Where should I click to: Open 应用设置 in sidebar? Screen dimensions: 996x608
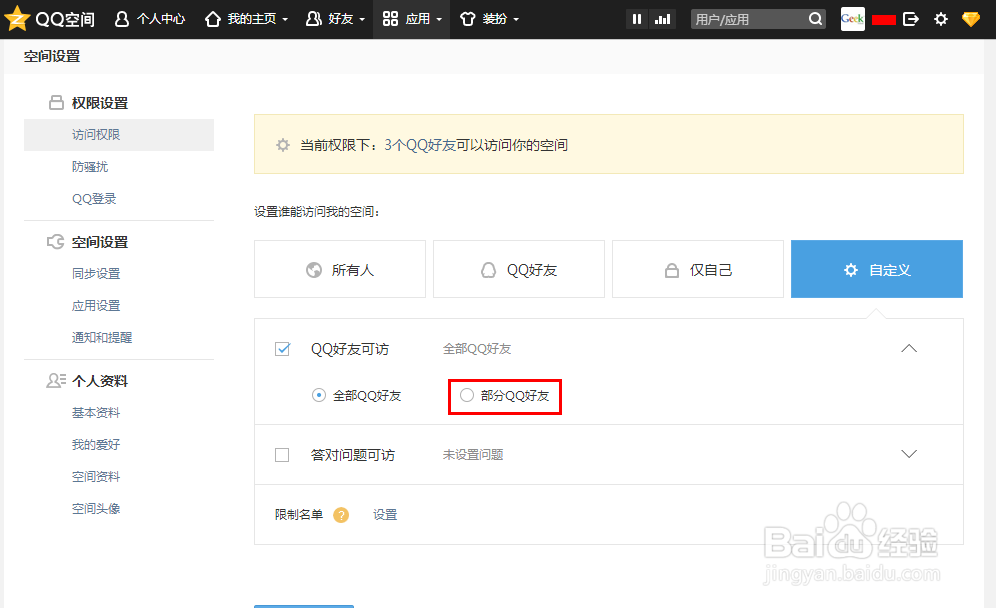[x=96, y=306]
